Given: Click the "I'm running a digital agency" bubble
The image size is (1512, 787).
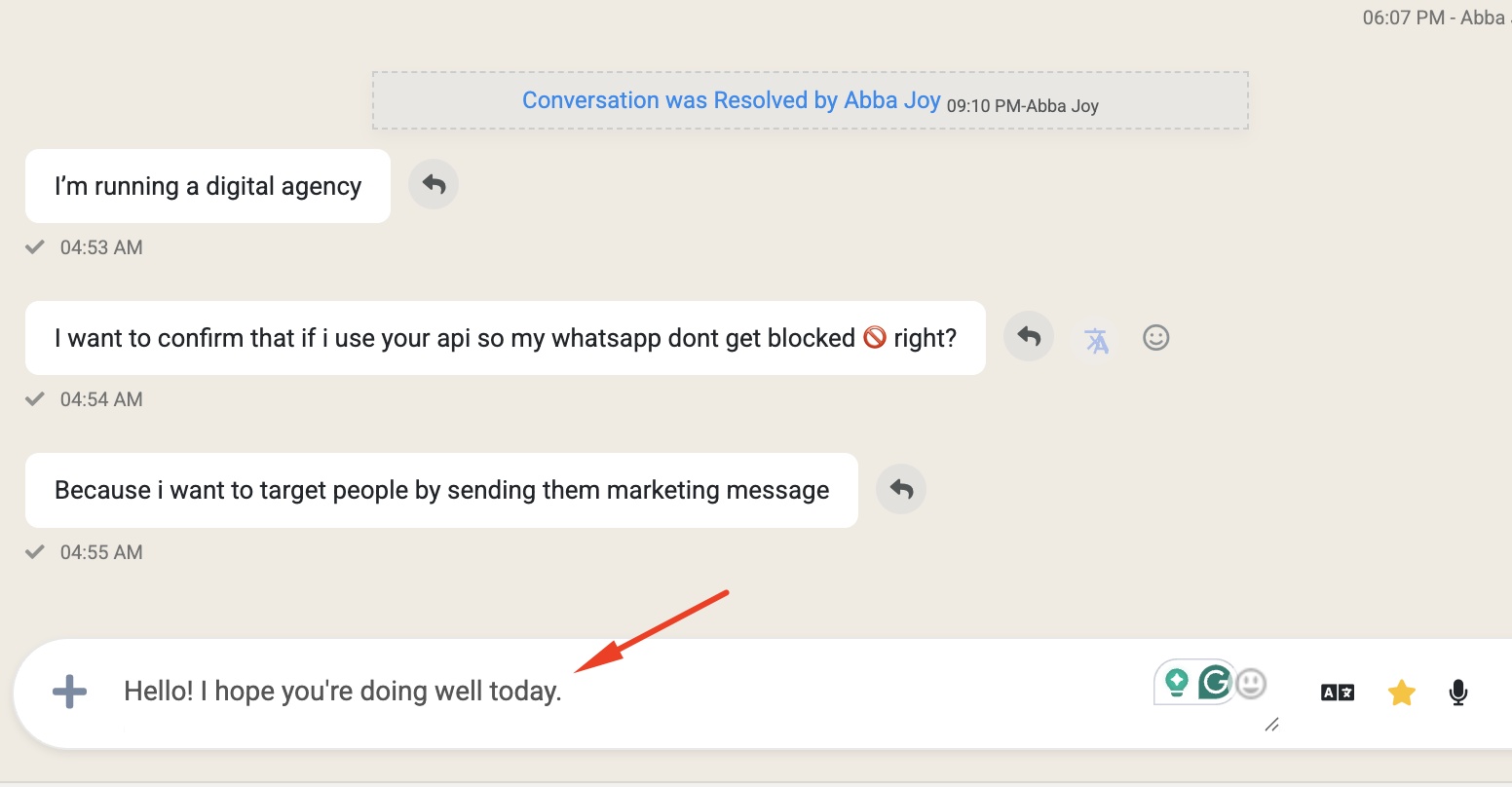Looking at the screenshot, I should [208, 186].
